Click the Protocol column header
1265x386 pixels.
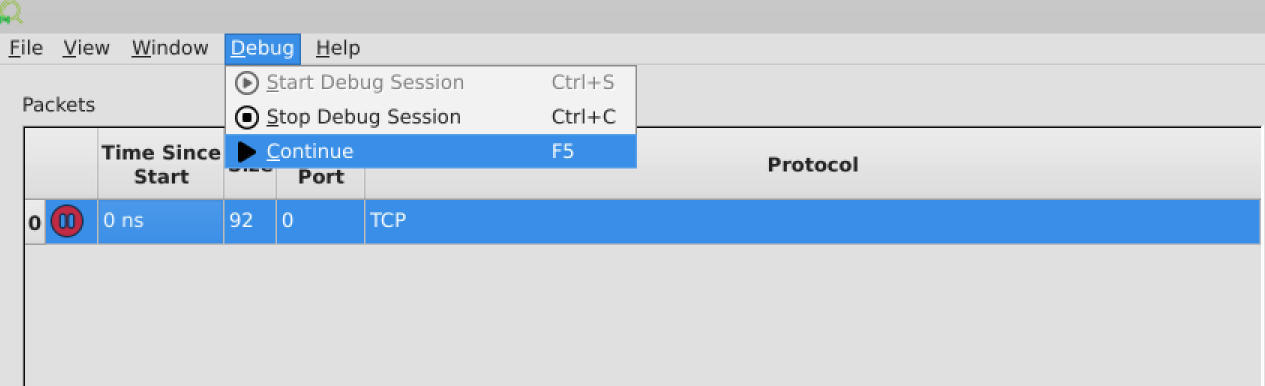tap(812, 164)
